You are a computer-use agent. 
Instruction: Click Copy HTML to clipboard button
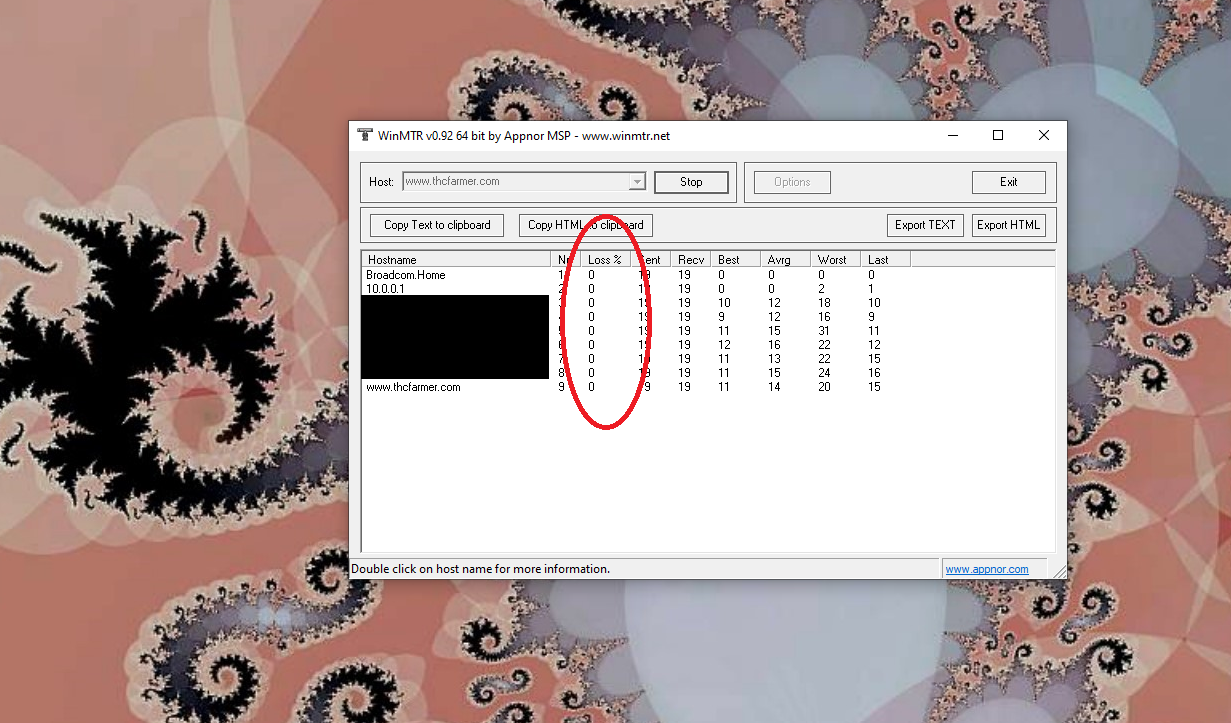[585, 225]
